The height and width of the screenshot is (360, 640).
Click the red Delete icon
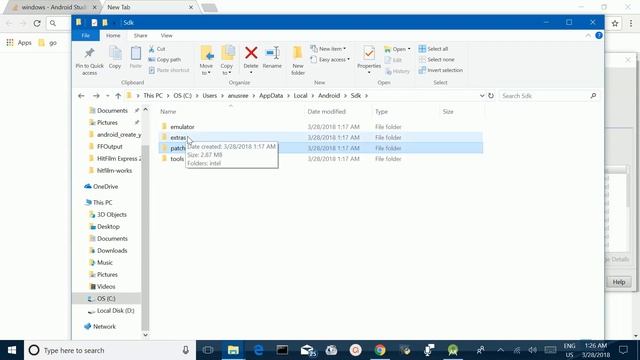click(x=251, y=53)
